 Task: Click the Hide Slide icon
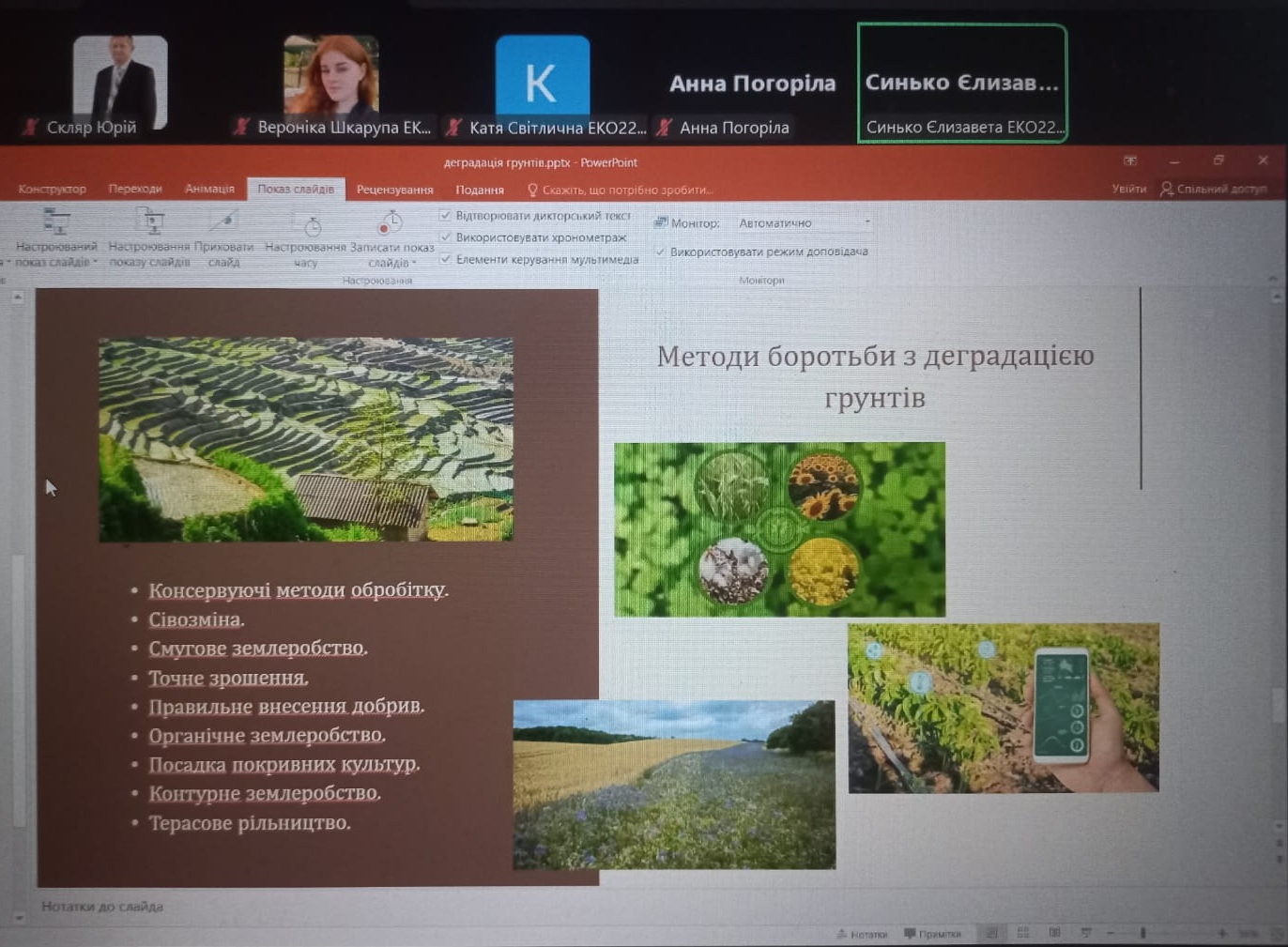[223, 223]
